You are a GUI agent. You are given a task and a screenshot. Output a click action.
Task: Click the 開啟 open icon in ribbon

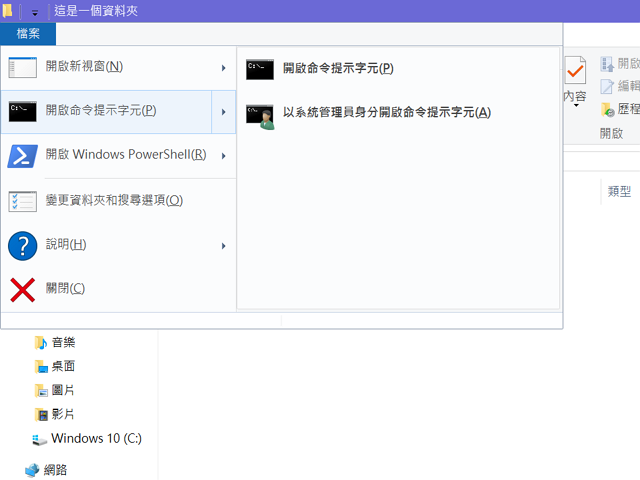[x=607, y=64]
